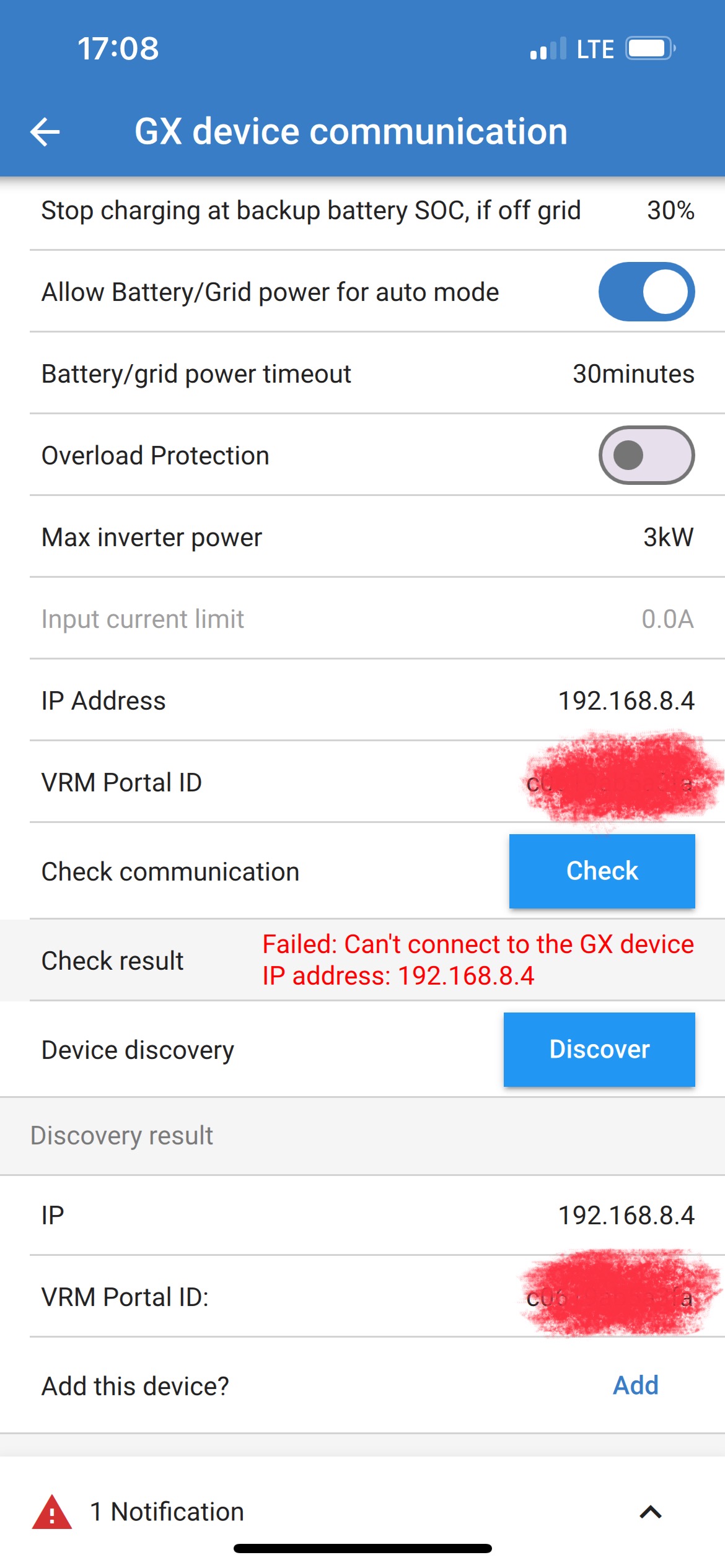This screenshot has height=1568, width=725.
Task: Tap the GX device communication title
Action: coord(351,132)
